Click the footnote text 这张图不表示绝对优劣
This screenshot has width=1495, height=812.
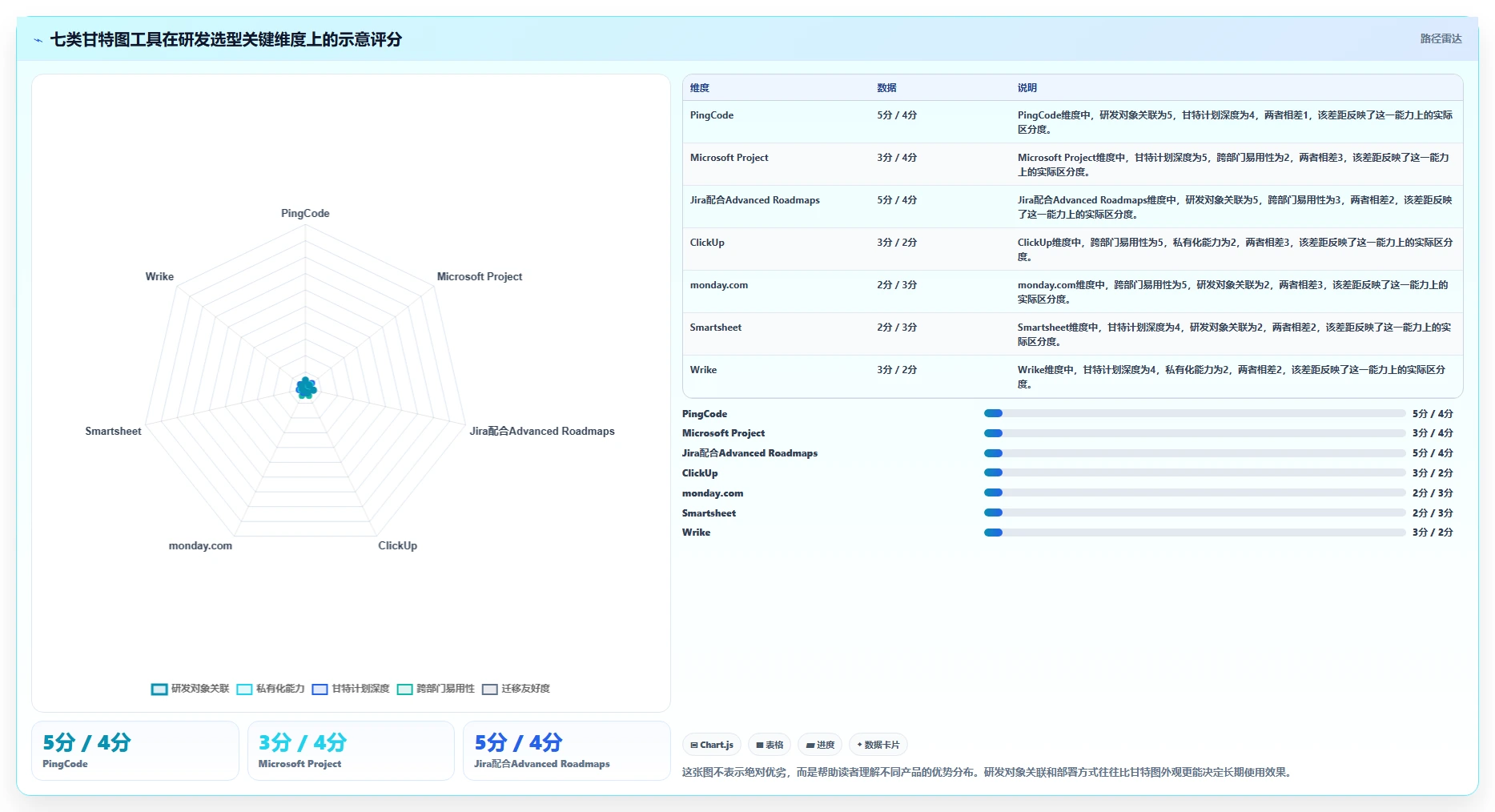(734, 773)
